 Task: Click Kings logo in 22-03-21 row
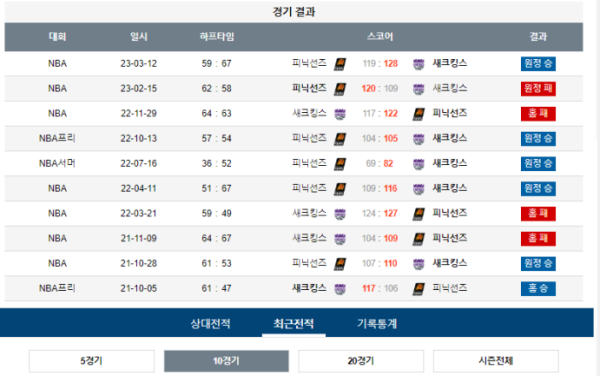click(x=340, y=214)
